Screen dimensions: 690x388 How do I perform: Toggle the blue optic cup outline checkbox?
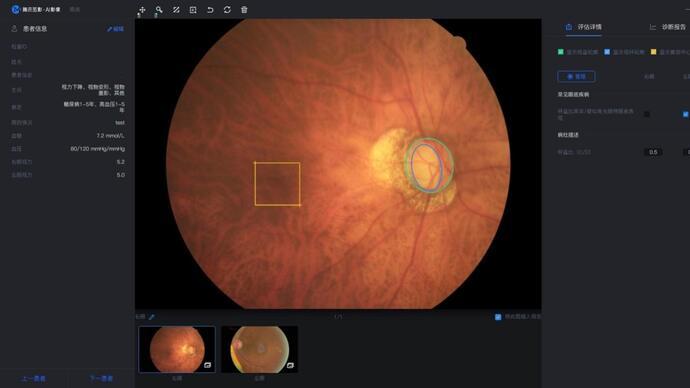[x=607, y=52]
